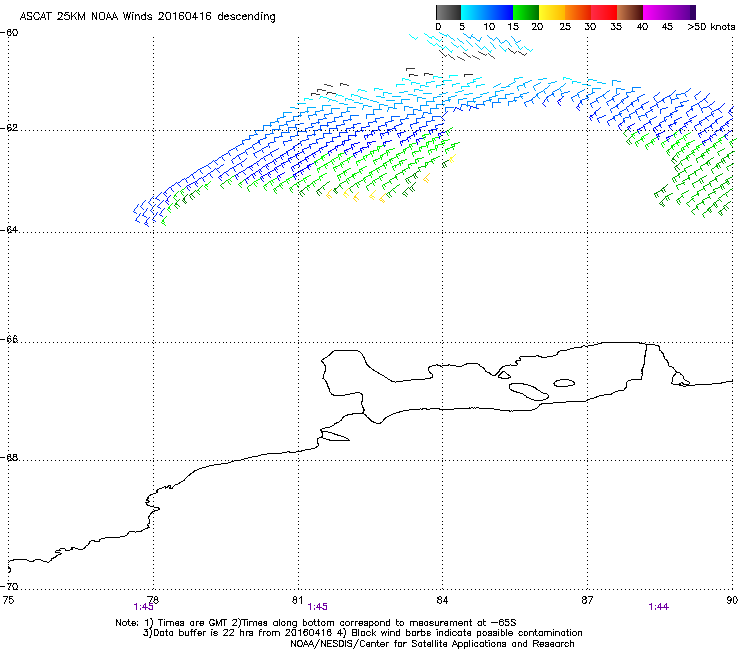Image resolution: width=740 pixels, height=650 pixels.
Task: Select the orange 25-30 knots legend swatch
Action: click(578, 12)
